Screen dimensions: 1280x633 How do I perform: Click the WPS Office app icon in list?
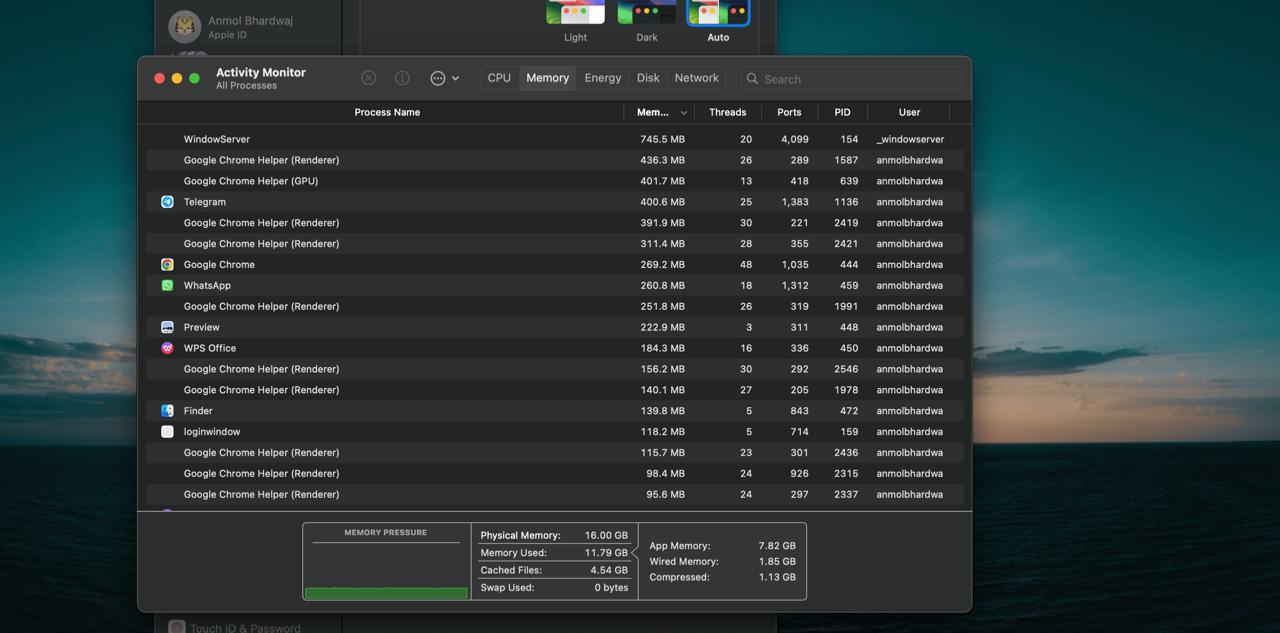(x=167, y=348)
